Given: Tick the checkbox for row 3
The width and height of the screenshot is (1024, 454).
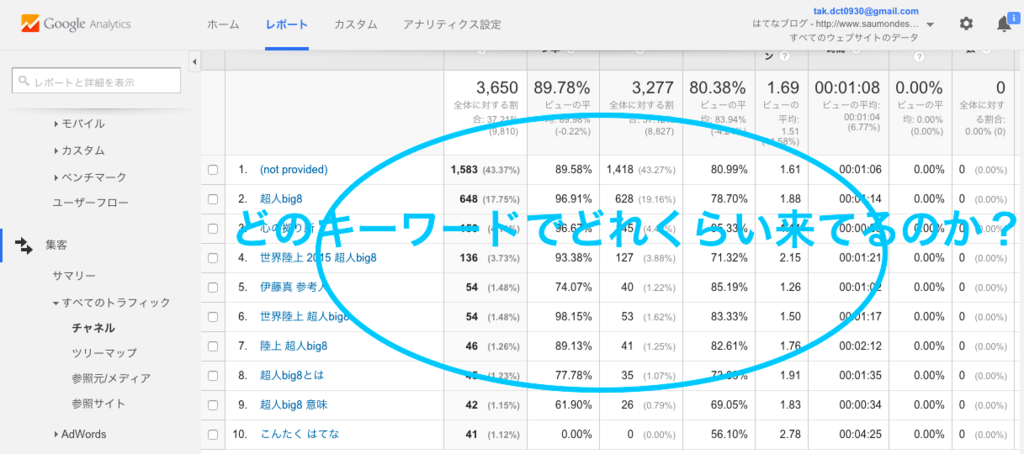Looking at the screenshot, I should (x=213, y=229).
